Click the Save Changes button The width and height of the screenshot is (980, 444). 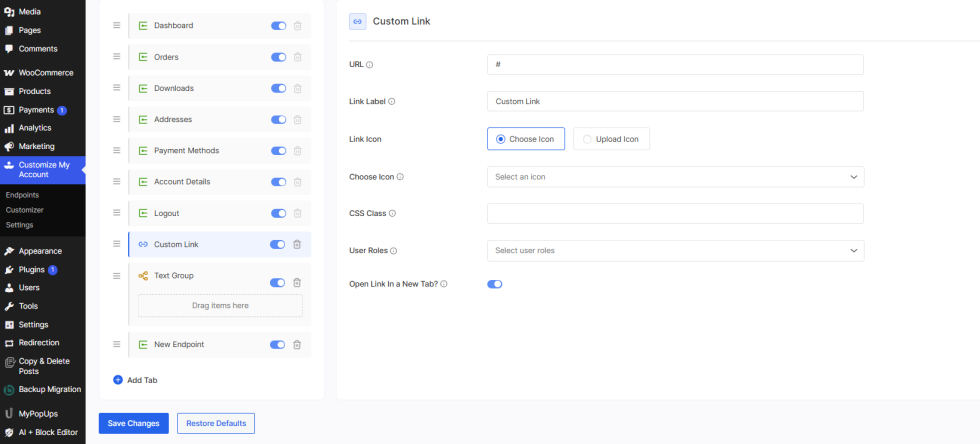pos(133,423)
